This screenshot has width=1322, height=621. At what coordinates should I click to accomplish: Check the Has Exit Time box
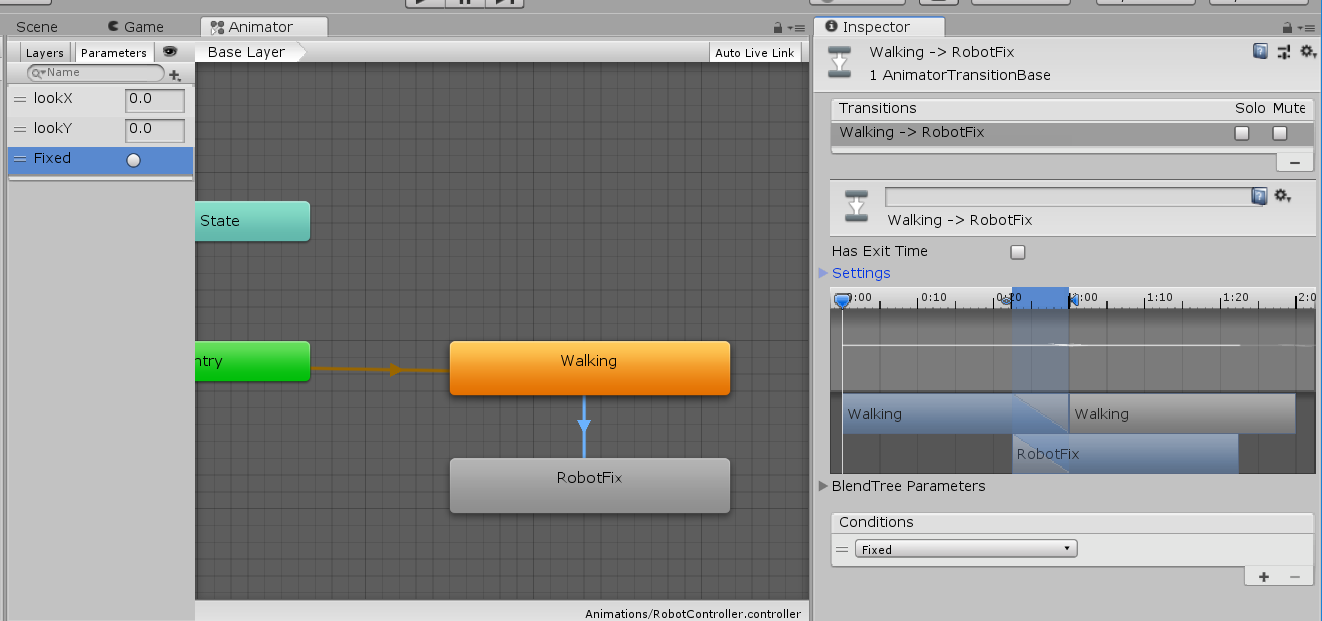pyautogui.click(x=1018, y=252)
